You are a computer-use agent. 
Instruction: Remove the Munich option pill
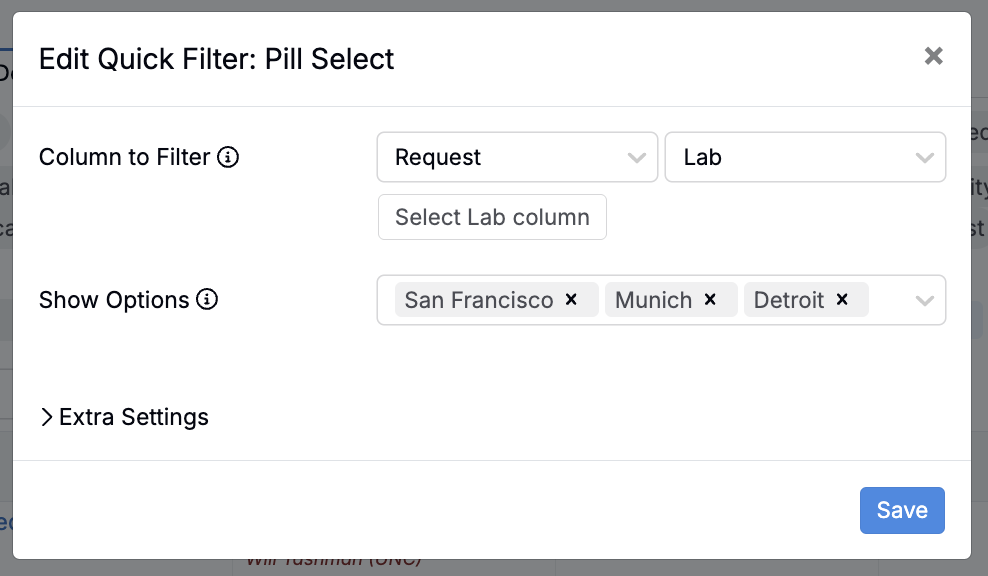711,300
